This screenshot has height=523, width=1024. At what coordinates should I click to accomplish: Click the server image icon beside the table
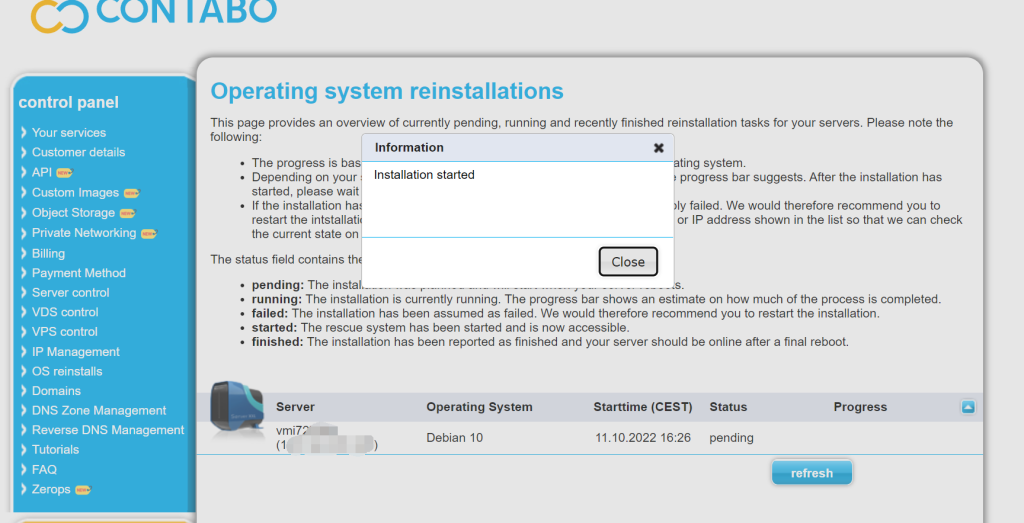pyautogui.click(x=236, y=408)
